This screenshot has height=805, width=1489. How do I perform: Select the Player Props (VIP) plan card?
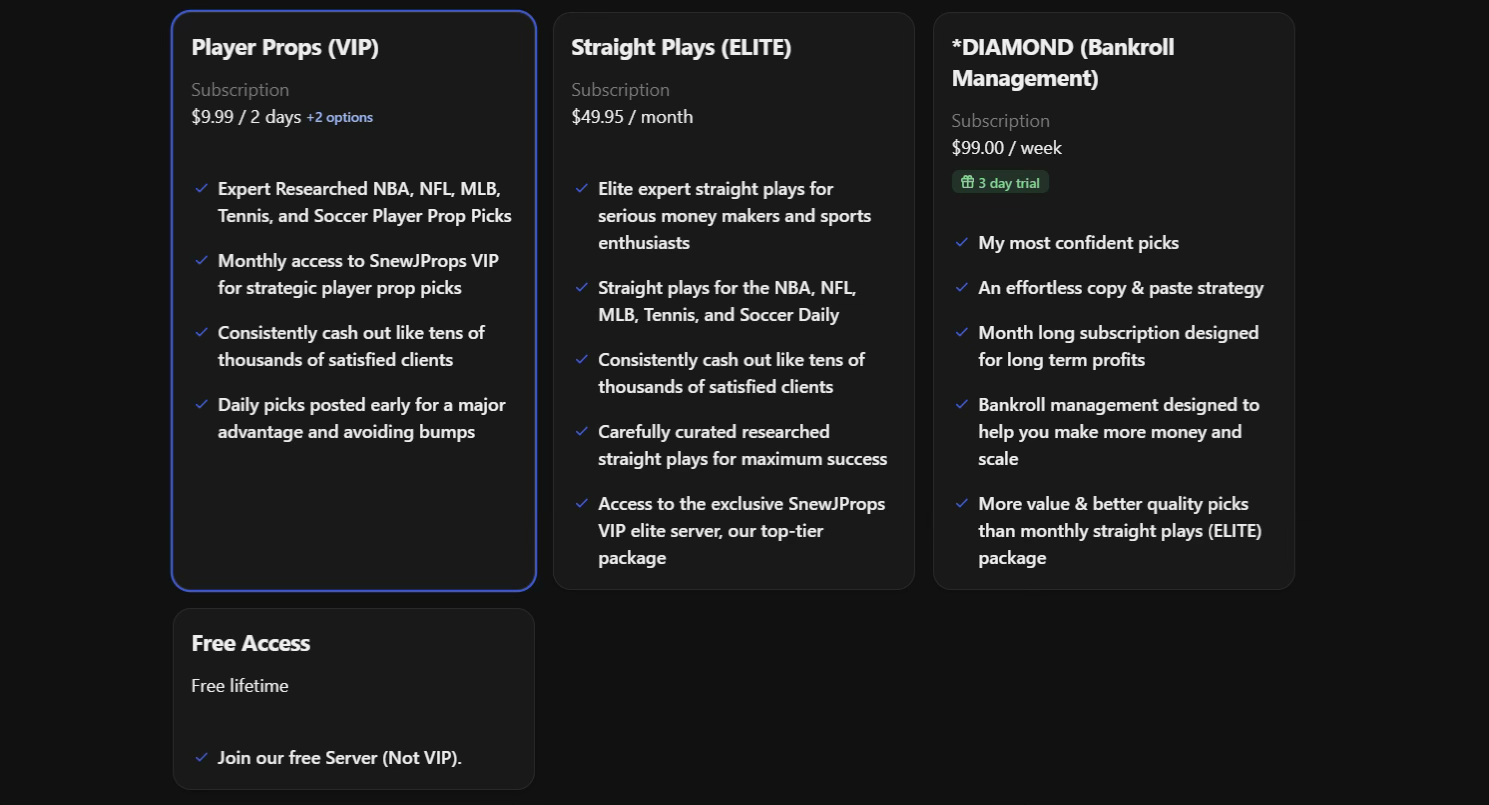point(354,301)
